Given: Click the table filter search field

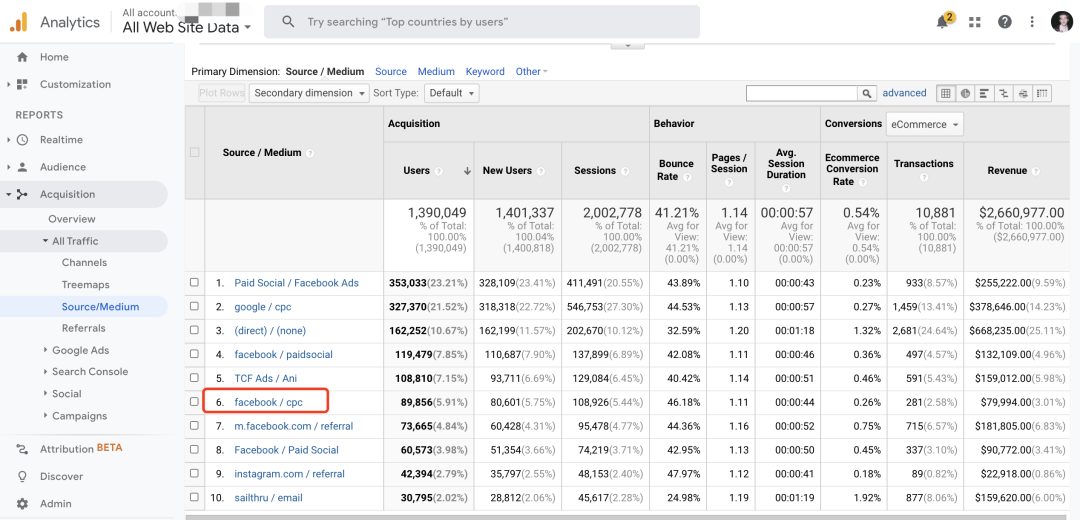Looking at the screenshot, I should (x=802, y=93).
